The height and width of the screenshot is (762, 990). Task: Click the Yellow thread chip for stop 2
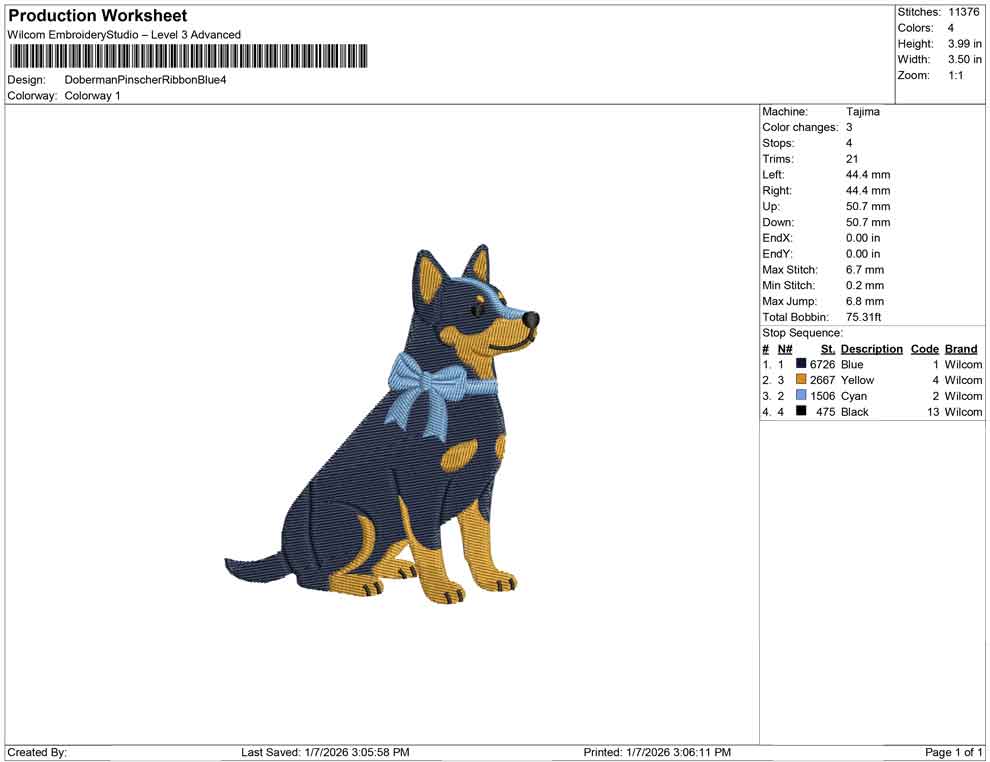tap(799, 380)
